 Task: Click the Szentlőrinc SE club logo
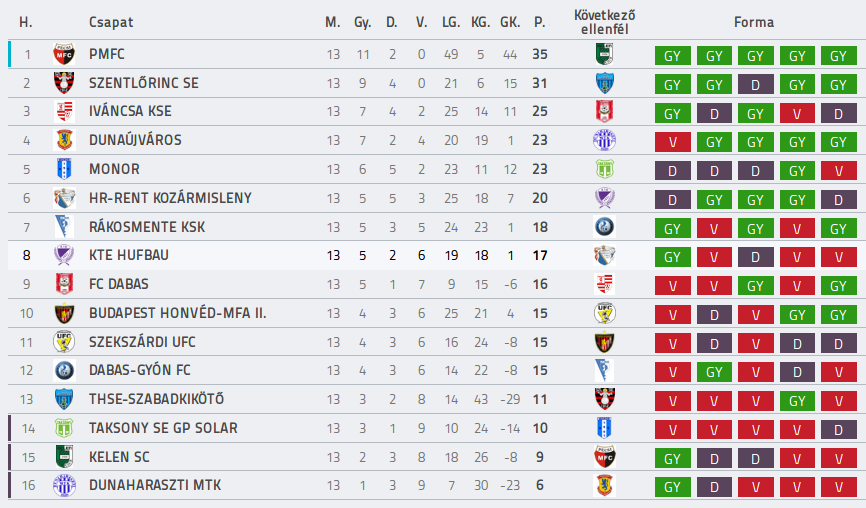click(x=64, y=83)
